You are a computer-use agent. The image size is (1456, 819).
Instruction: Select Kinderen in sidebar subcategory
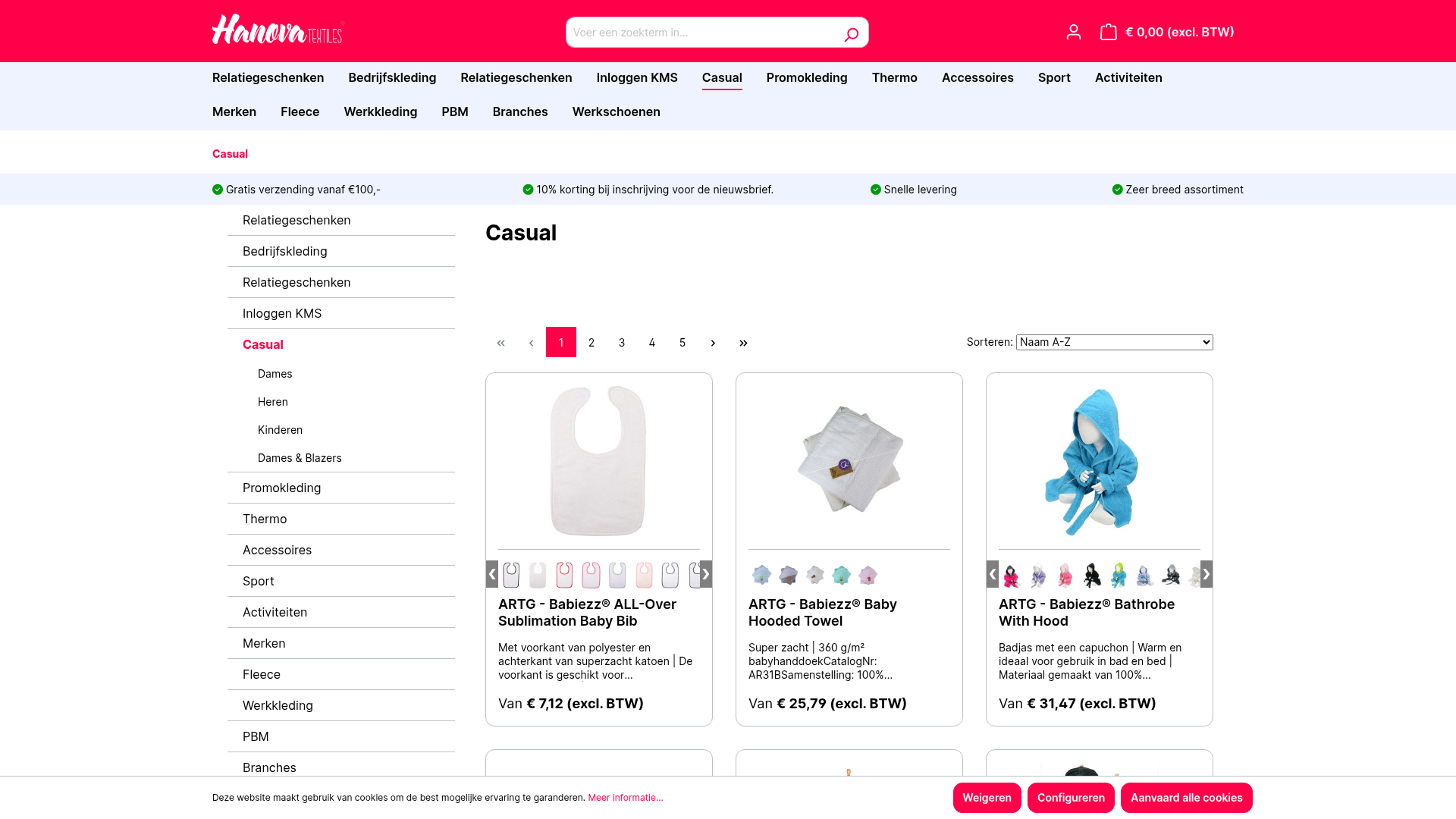point(280,430)
